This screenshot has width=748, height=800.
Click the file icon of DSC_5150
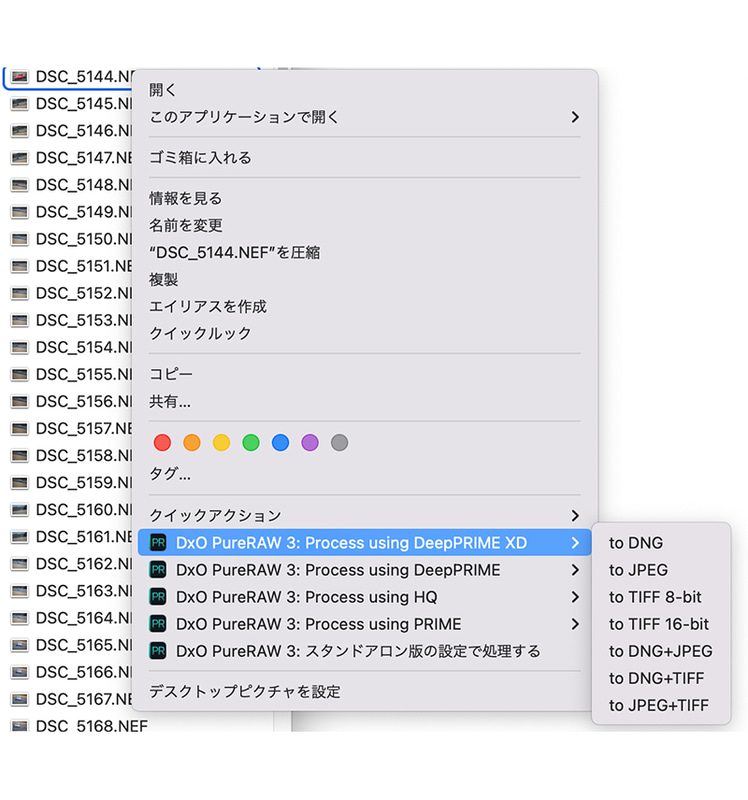(20, 239)
